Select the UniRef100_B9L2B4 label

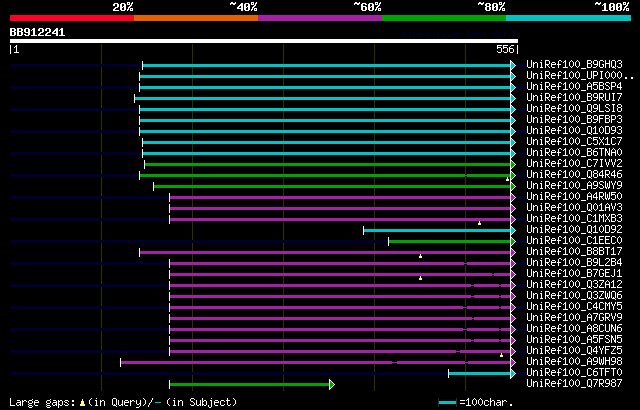click(x=574, y=263)
